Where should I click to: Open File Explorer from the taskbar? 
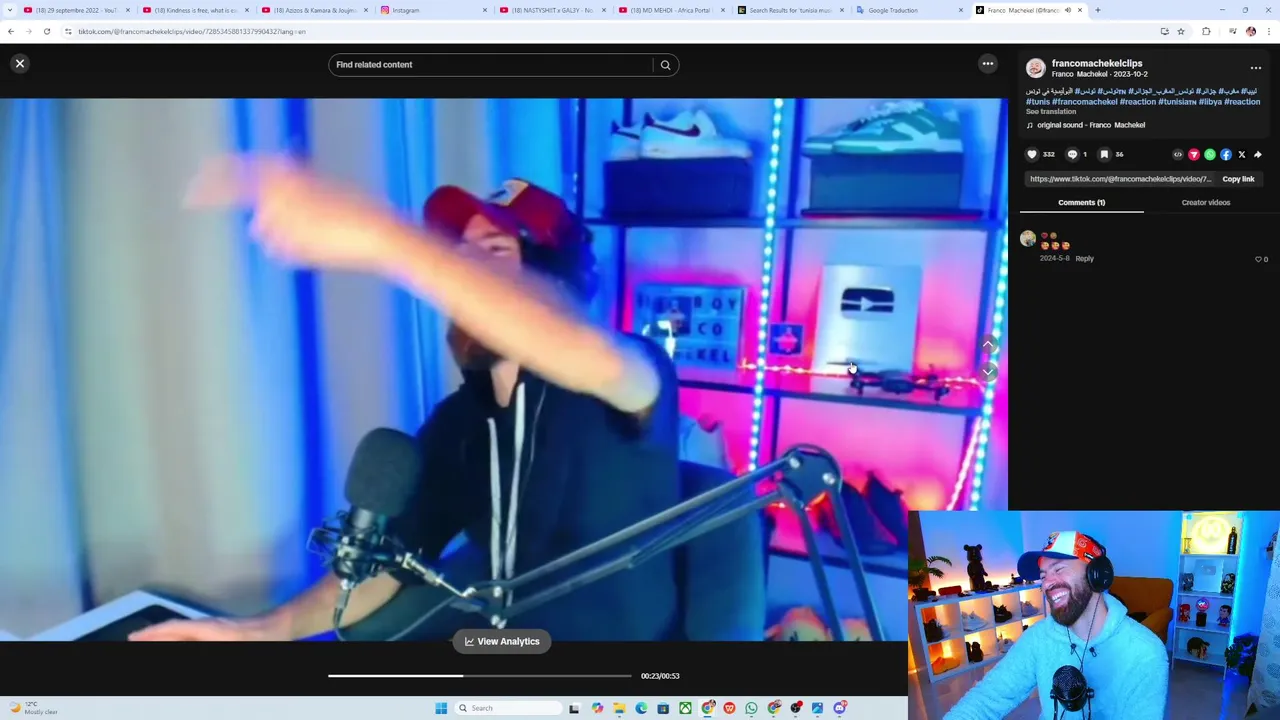tap(619, 708)
